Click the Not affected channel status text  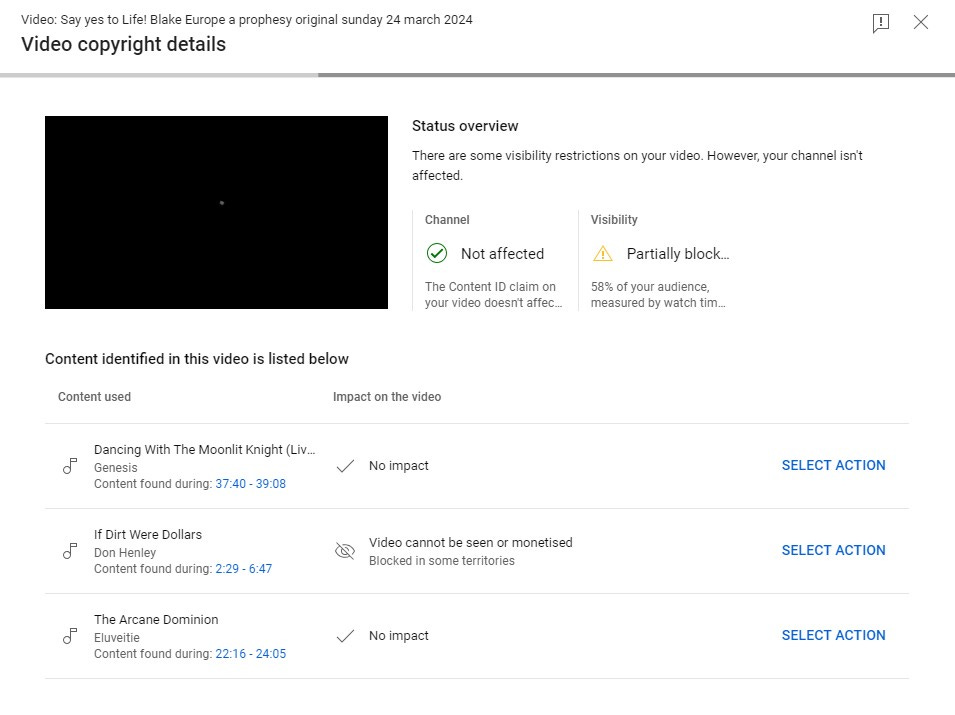[x=502, y=253]
